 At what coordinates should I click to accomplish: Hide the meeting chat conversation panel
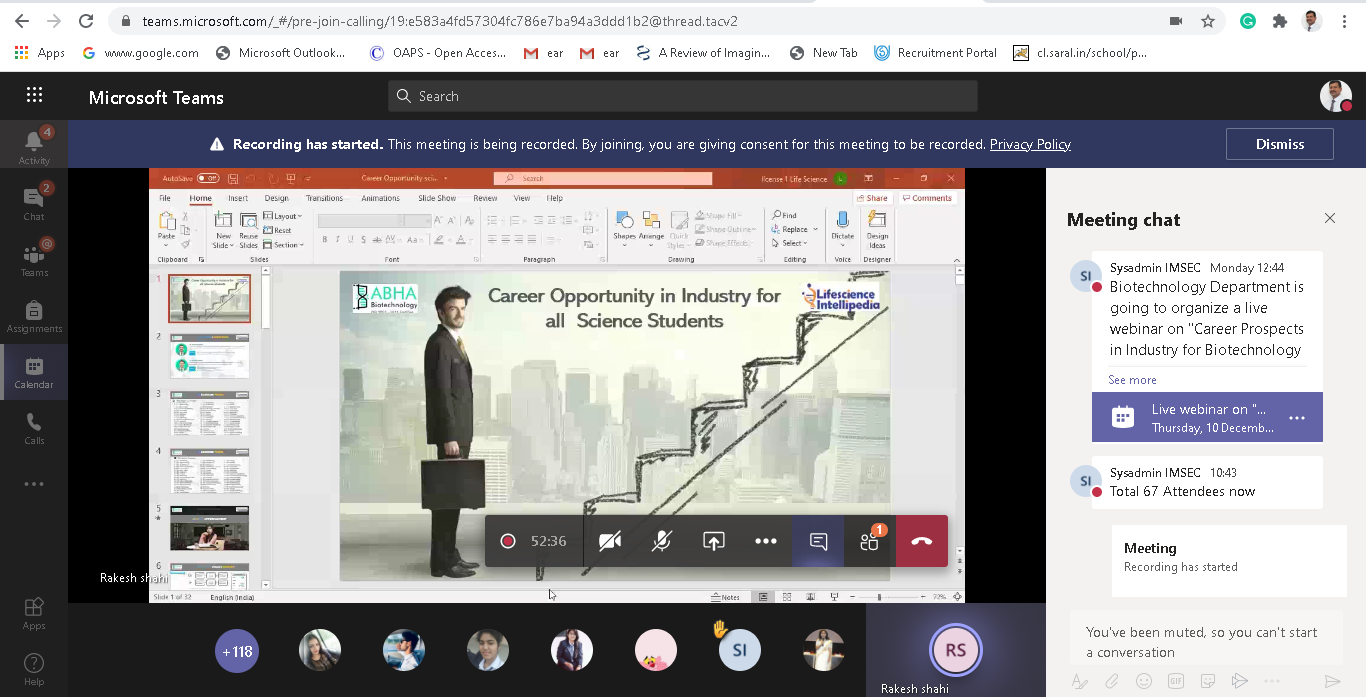[x=1329, y=218]
